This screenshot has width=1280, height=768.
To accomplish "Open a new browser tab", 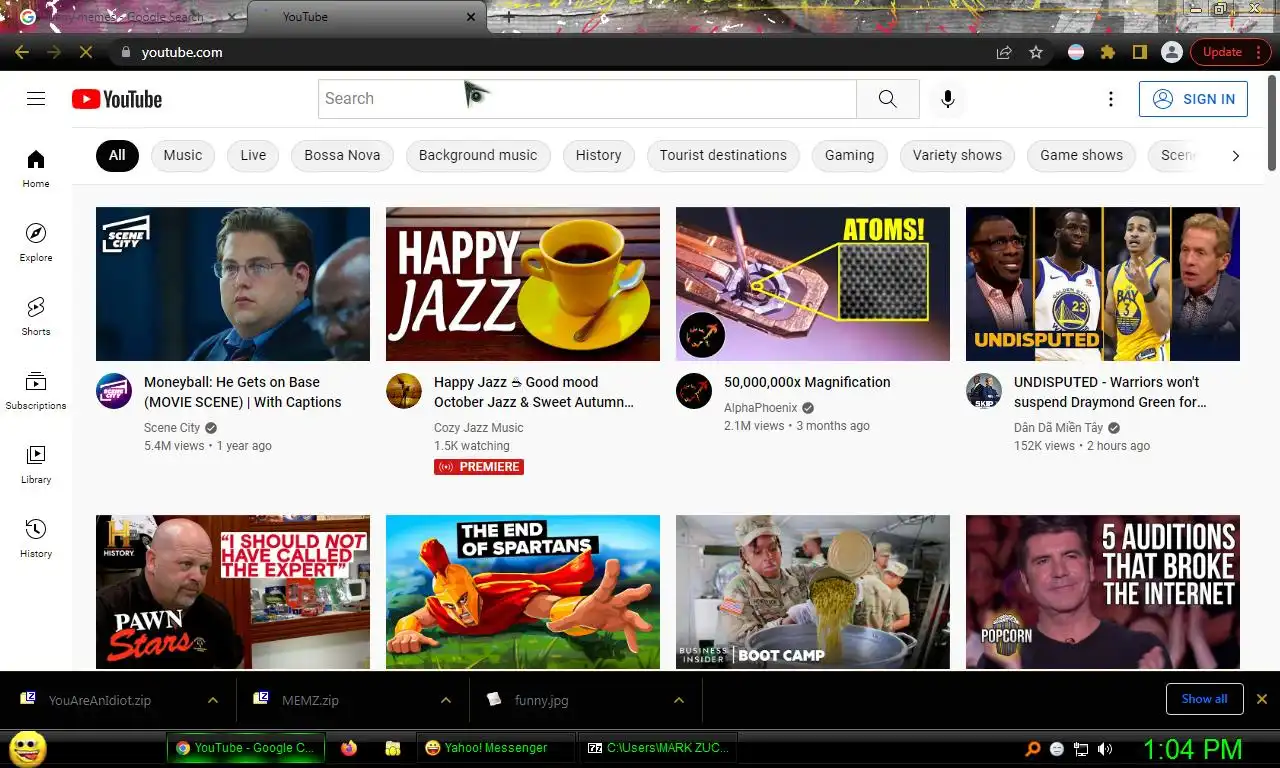I will tap(508, 17).
